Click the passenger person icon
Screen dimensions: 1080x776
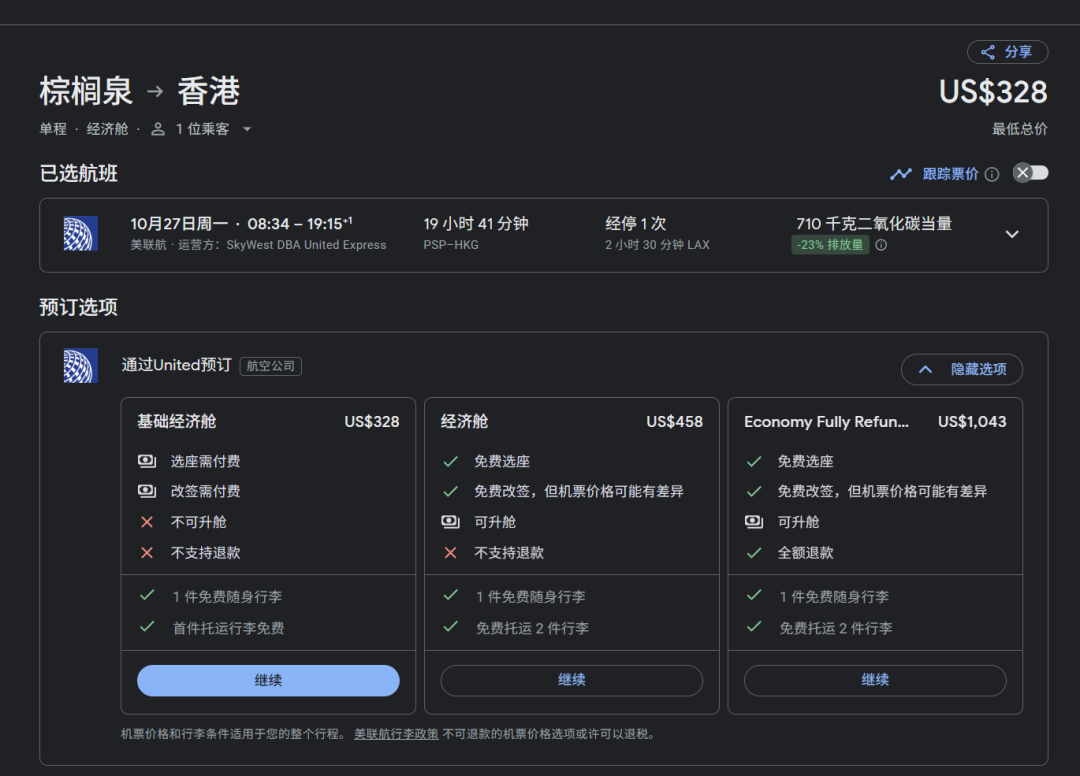coord(158,129)
